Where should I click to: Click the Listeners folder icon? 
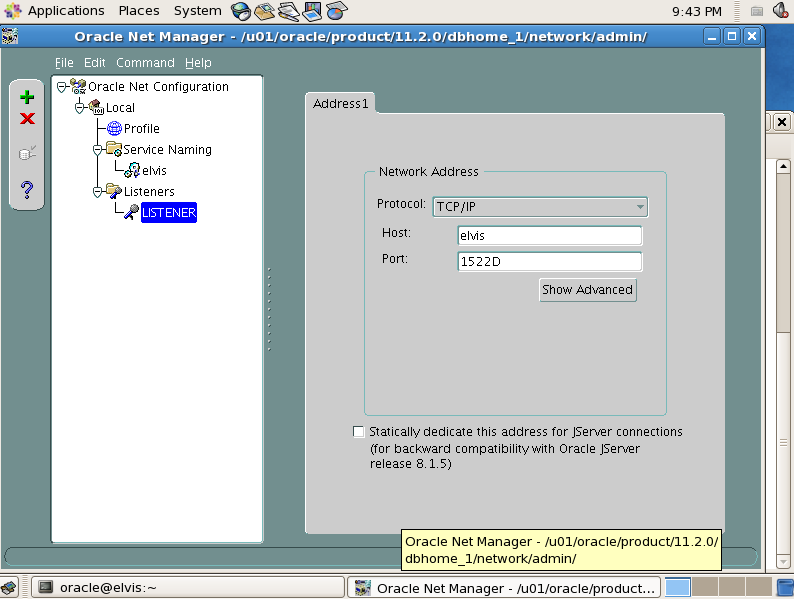tap(114, 191)
